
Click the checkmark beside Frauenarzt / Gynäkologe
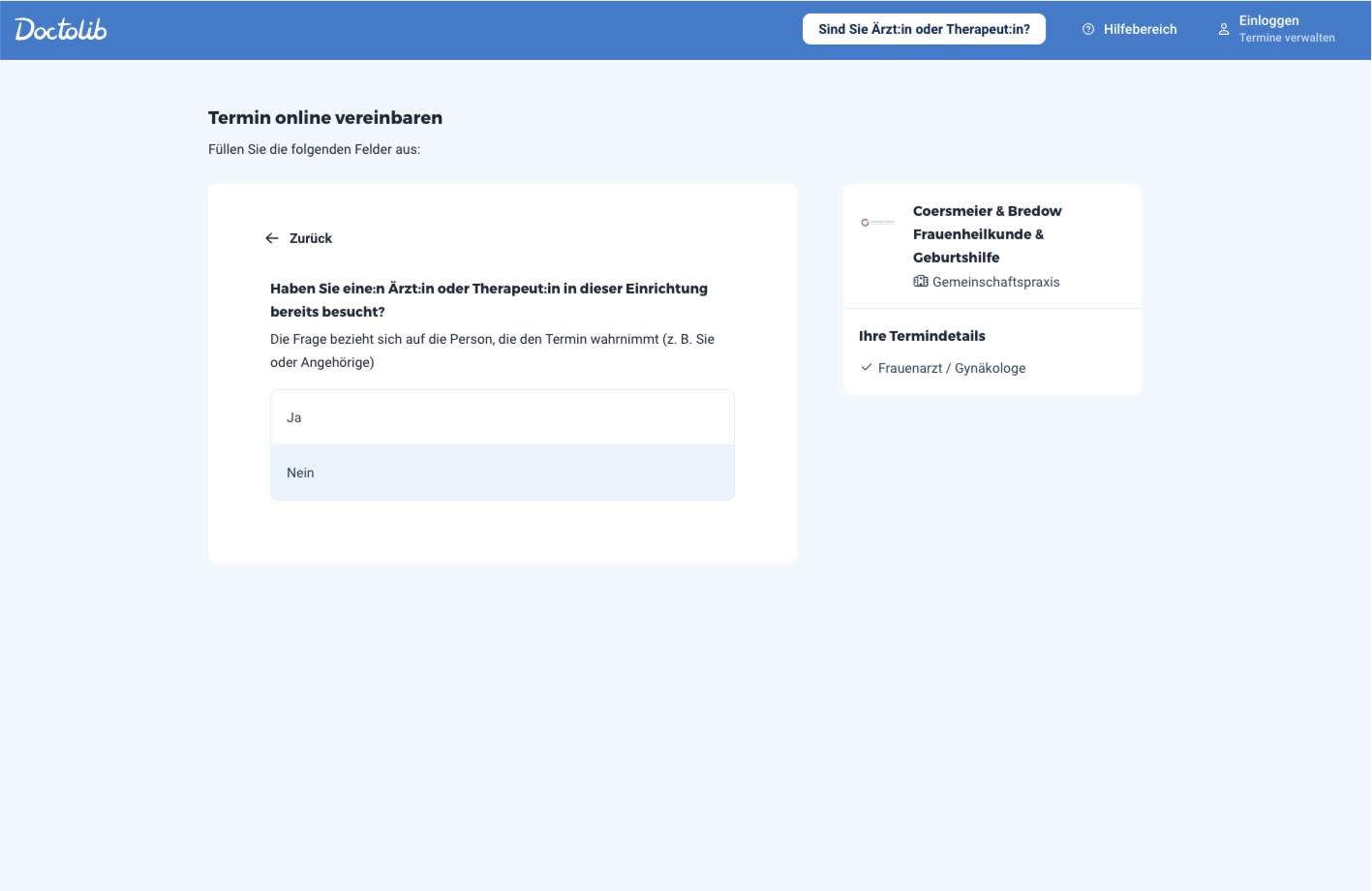coord(867,368)
